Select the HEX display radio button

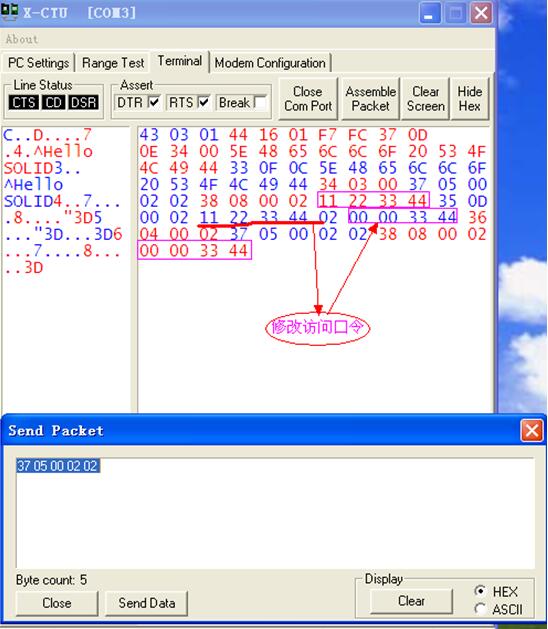click(480, 591)
